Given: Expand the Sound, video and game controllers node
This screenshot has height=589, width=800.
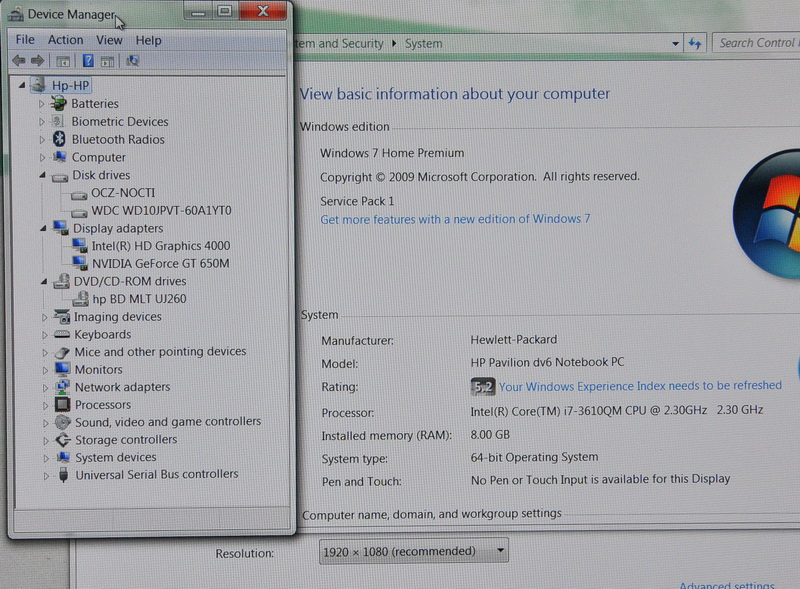Looking at the screenshot, I should pyautogui.click(x=45, y=423).
